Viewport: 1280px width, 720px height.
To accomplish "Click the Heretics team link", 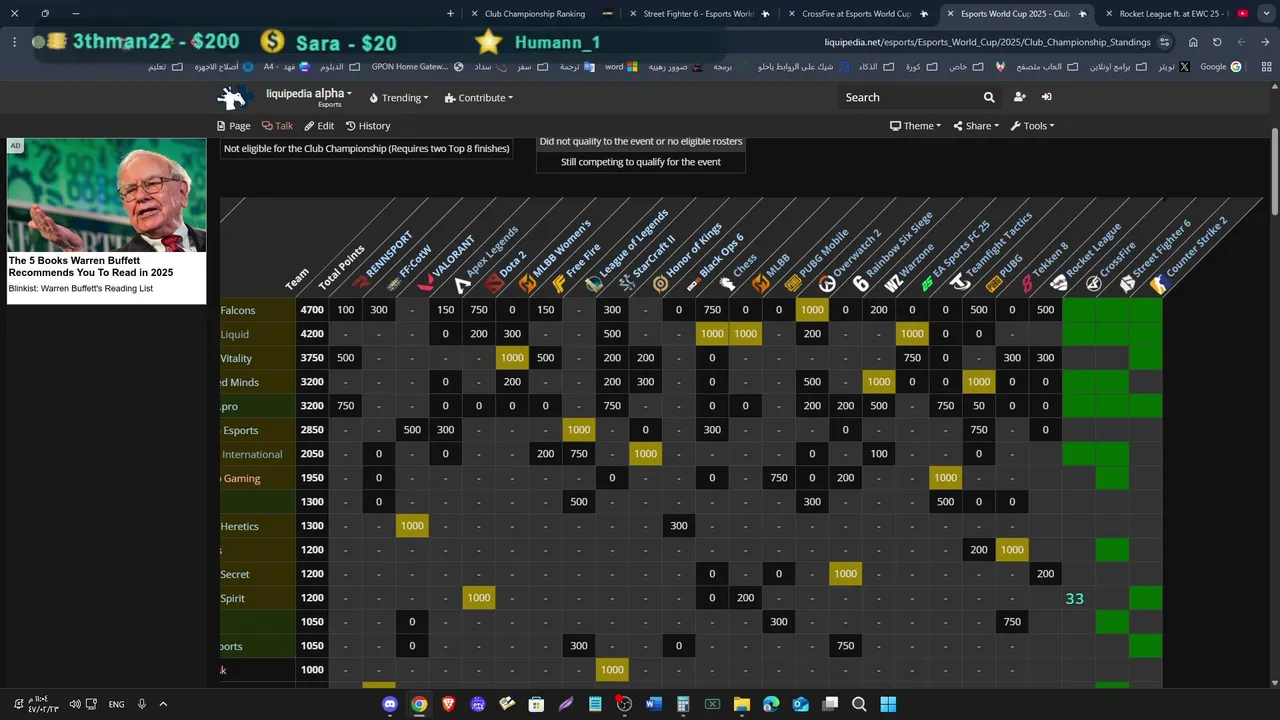I will coord(240,526).
